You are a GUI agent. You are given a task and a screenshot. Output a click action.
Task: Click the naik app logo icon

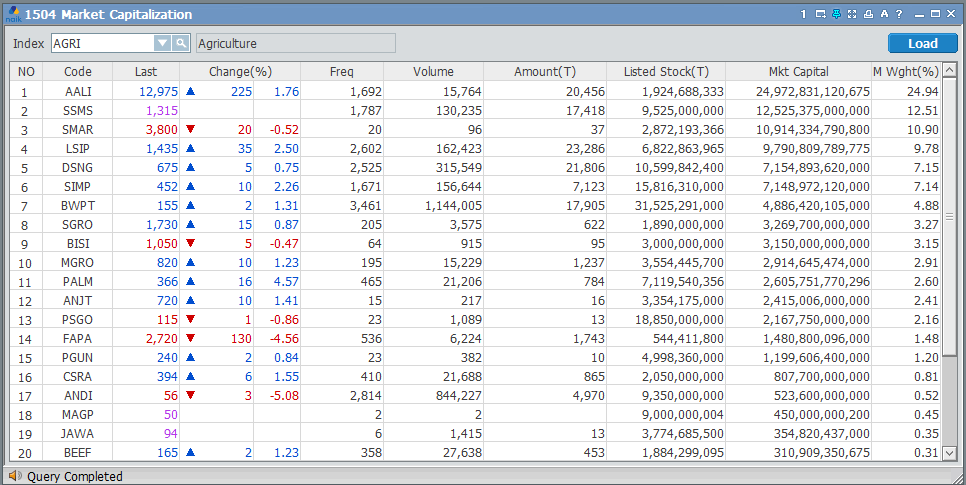coord(12,14)
